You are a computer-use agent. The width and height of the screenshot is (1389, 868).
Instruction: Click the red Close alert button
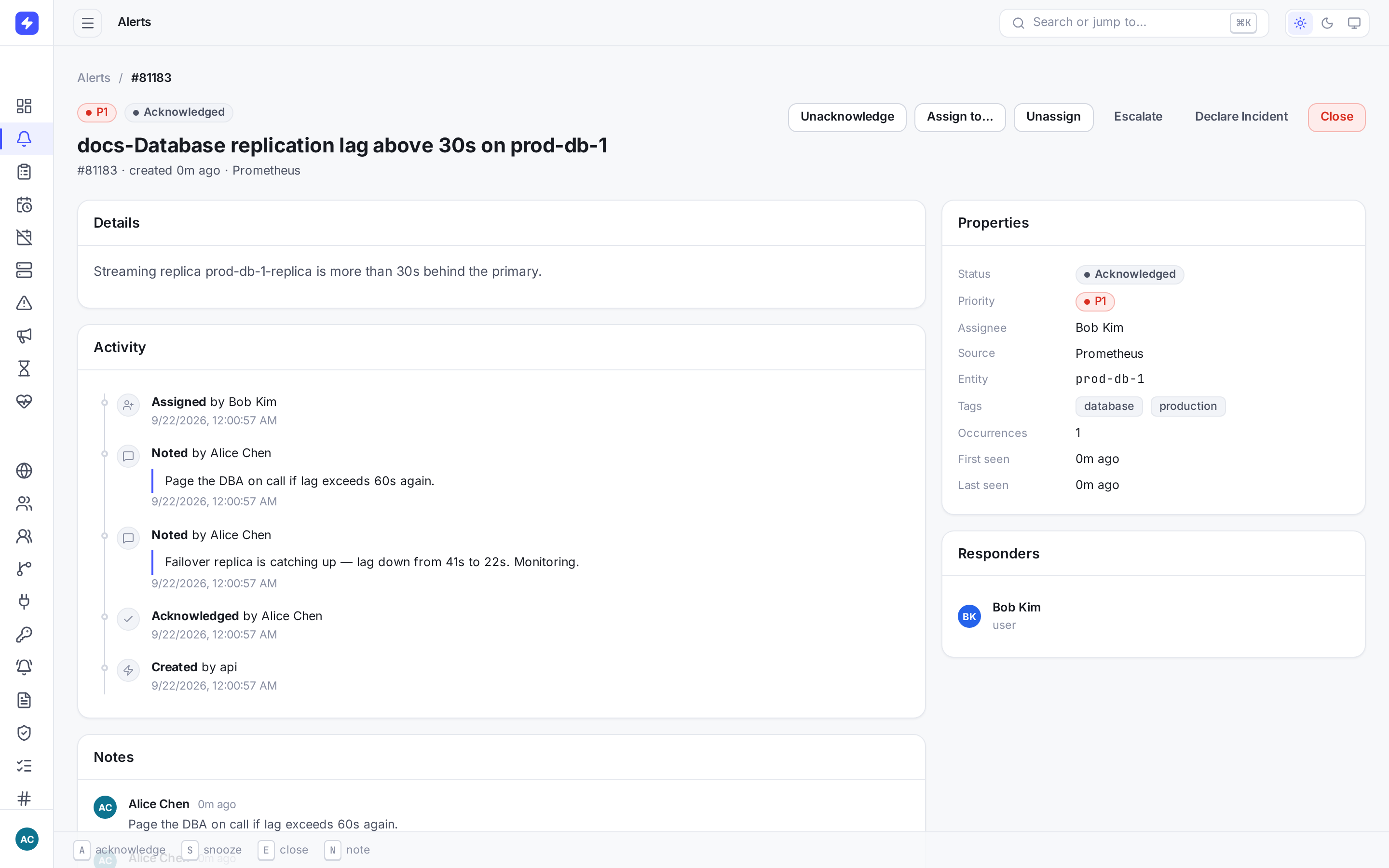1336,117
